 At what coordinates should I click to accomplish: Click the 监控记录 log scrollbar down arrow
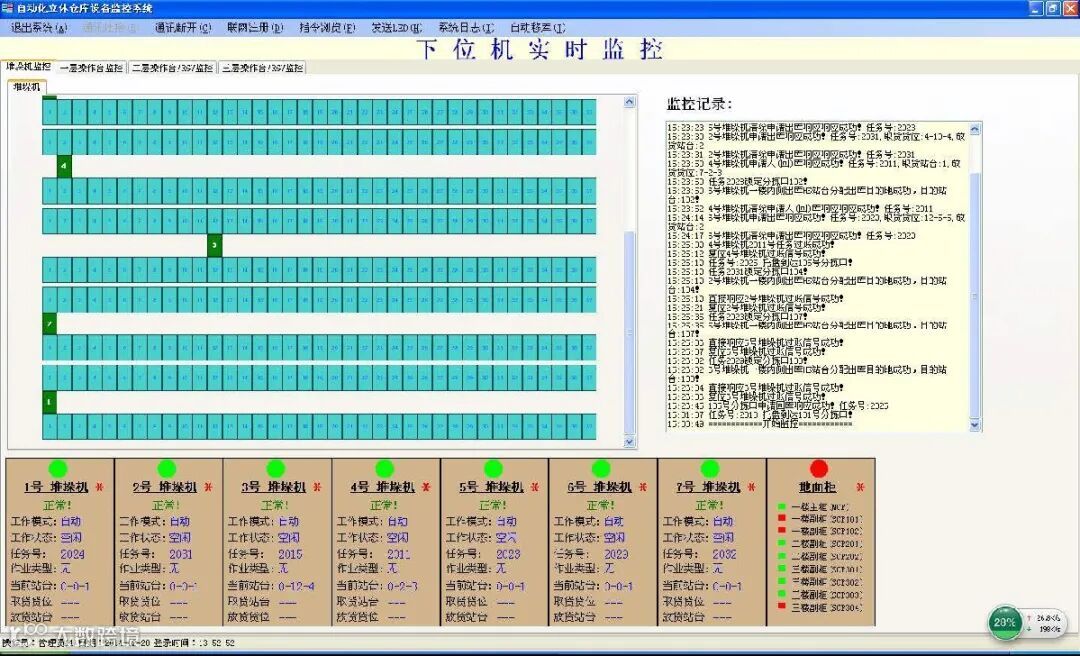(975, 425)
